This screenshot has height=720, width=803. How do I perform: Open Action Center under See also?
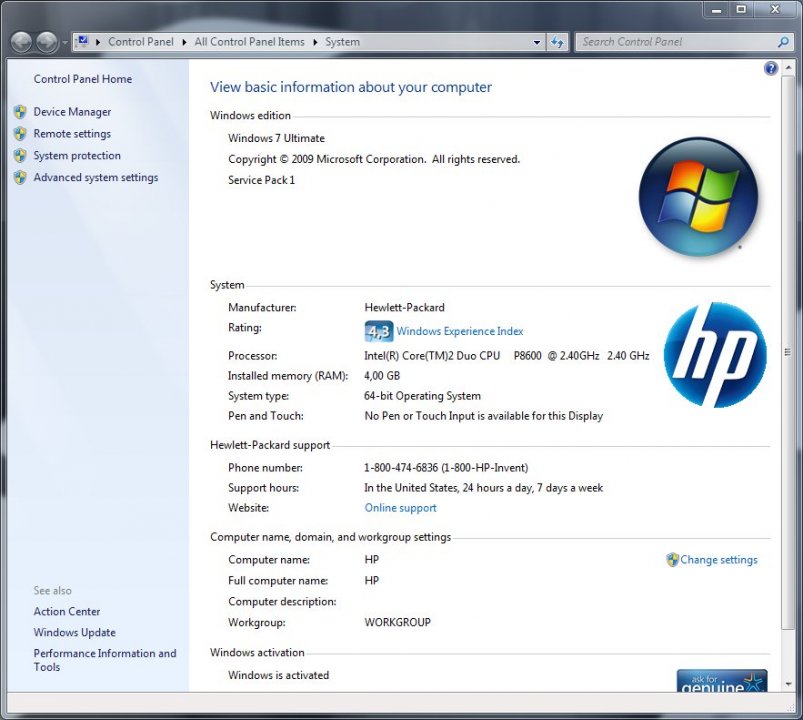[x=67, y=611]
